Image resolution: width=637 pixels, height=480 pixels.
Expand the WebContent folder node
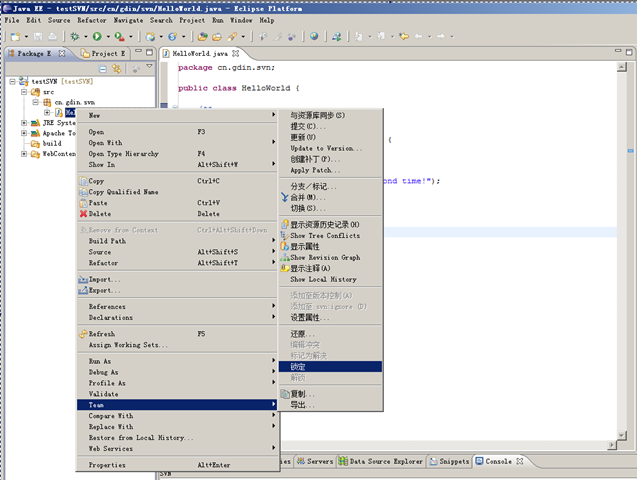(x=24, y=154)
